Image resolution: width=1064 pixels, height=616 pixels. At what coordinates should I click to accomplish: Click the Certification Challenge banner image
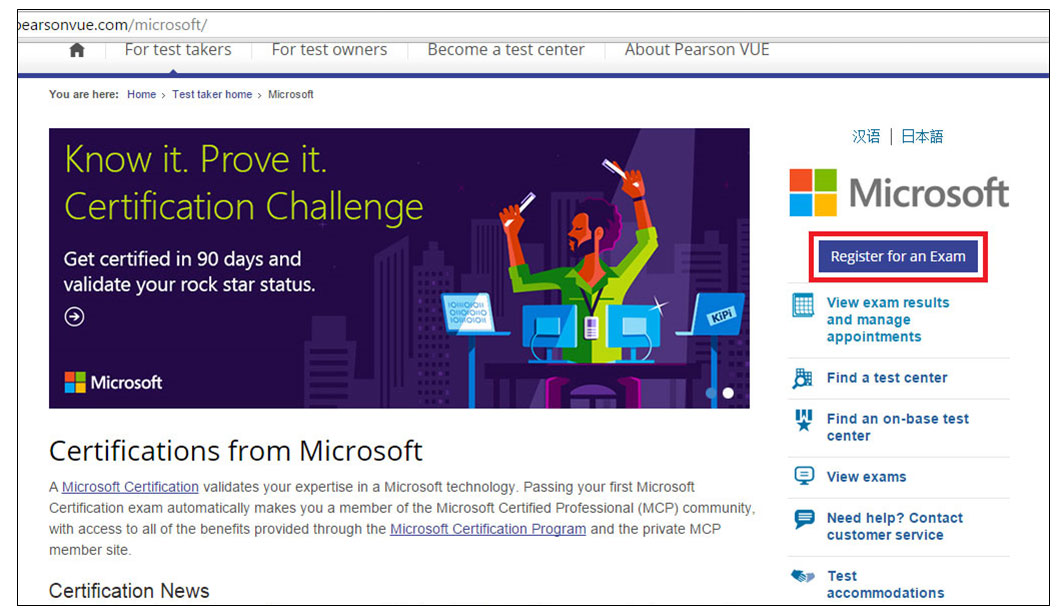coord(399,268)
